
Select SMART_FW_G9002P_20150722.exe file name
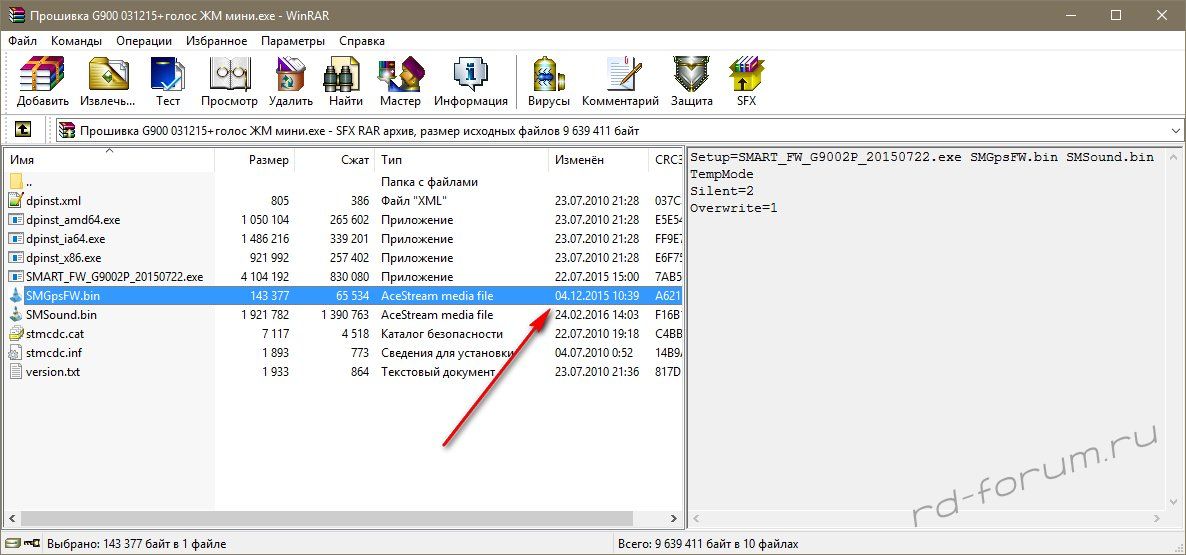click(114, 277)
